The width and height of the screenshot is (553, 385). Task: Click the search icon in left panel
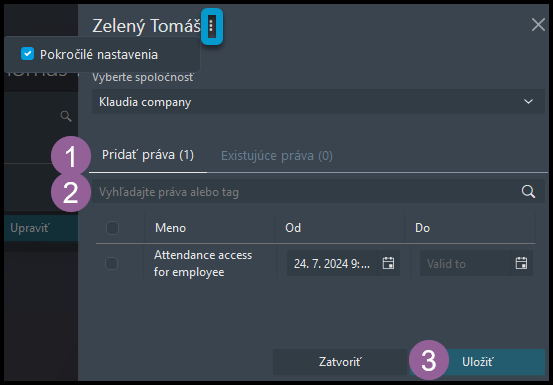(66, 116)
